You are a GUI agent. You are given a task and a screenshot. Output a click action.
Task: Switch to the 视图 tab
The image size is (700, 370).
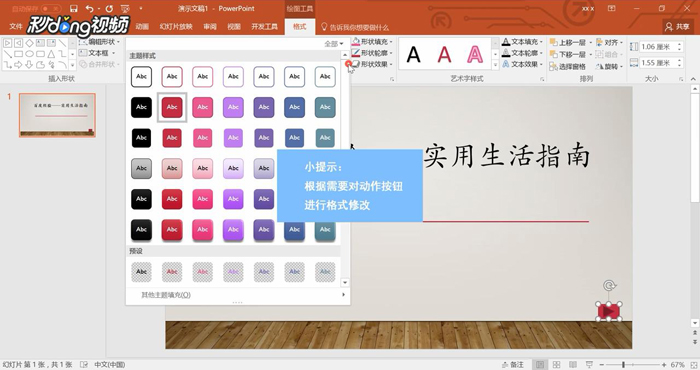tap(234, 26)
